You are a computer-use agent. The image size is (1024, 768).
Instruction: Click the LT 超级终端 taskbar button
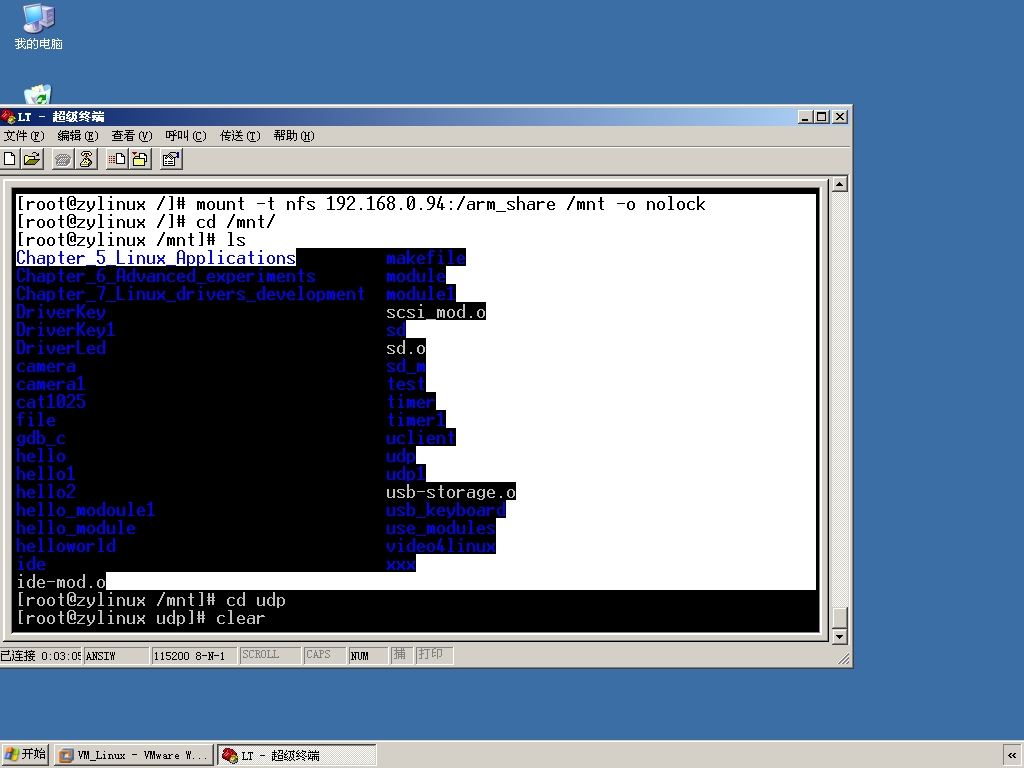[x=297, y=755]
